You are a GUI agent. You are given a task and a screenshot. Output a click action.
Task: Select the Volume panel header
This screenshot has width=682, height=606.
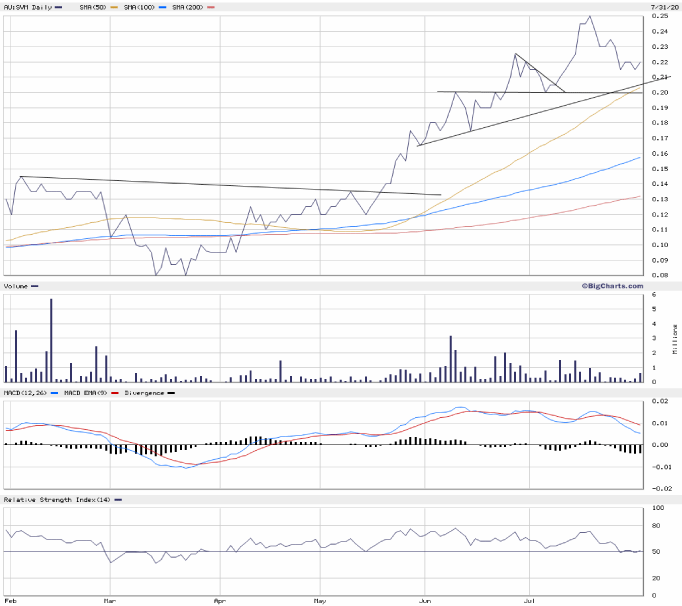16,287
